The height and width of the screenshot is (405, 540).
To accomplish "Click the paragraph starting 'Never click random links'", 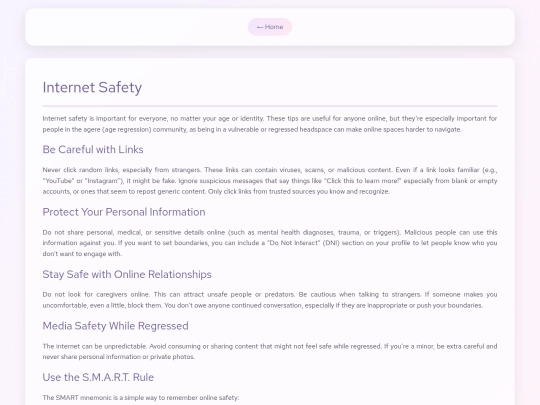I will coord(270,181).
